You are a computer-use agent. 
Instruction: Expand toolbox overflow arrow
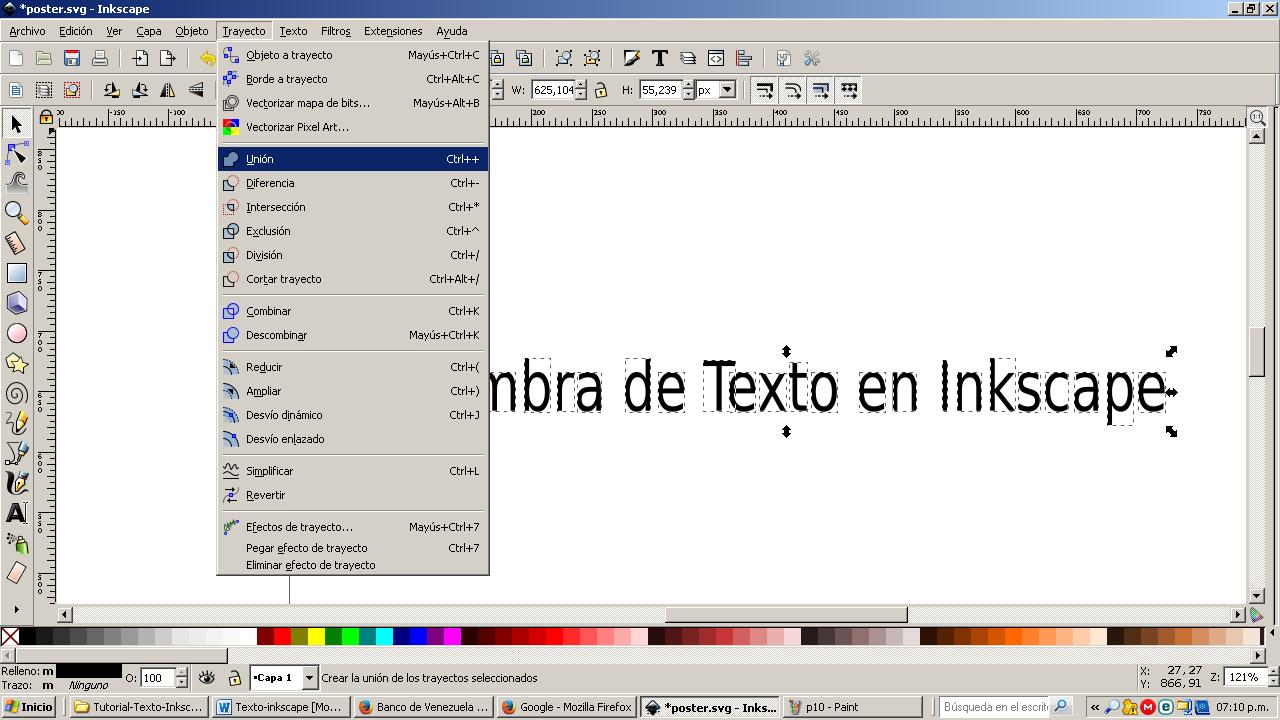click(x=16, y=609)
